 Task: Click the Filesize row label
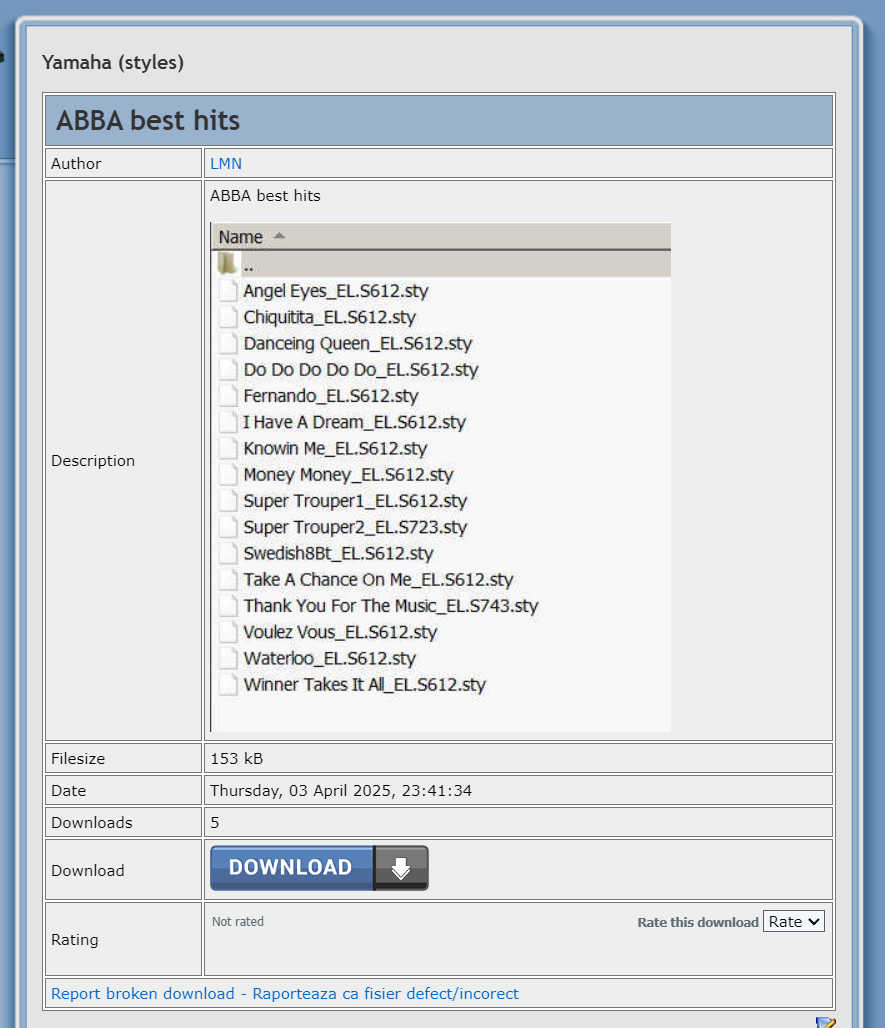click(x=78, y=758)
